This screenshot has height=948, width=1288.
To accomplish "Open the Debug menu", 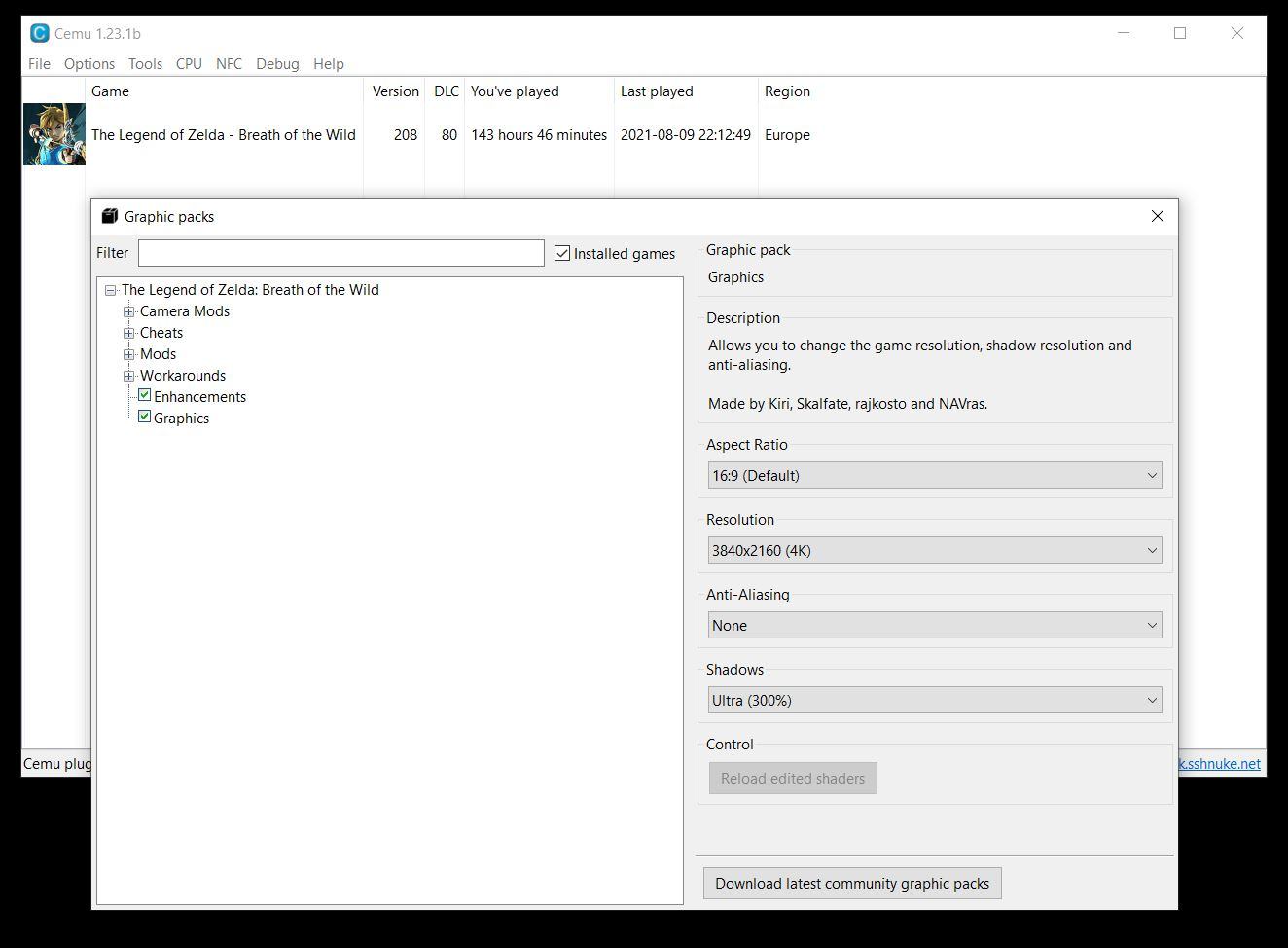I will click(x=277, y=63).
